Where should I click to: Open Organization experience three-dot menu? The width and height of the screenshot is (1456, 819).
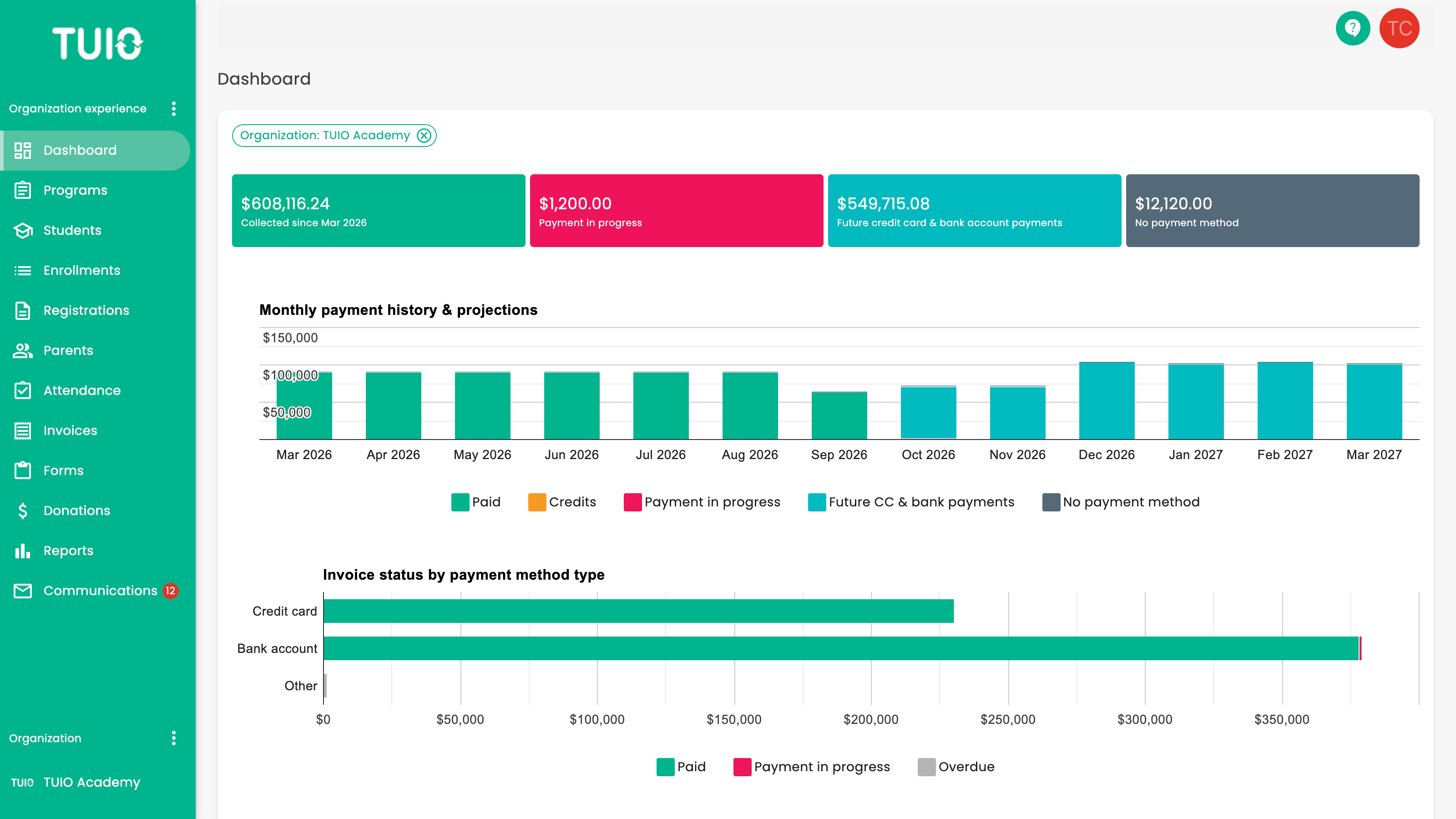pyautogui.click(x=173, y=109)
